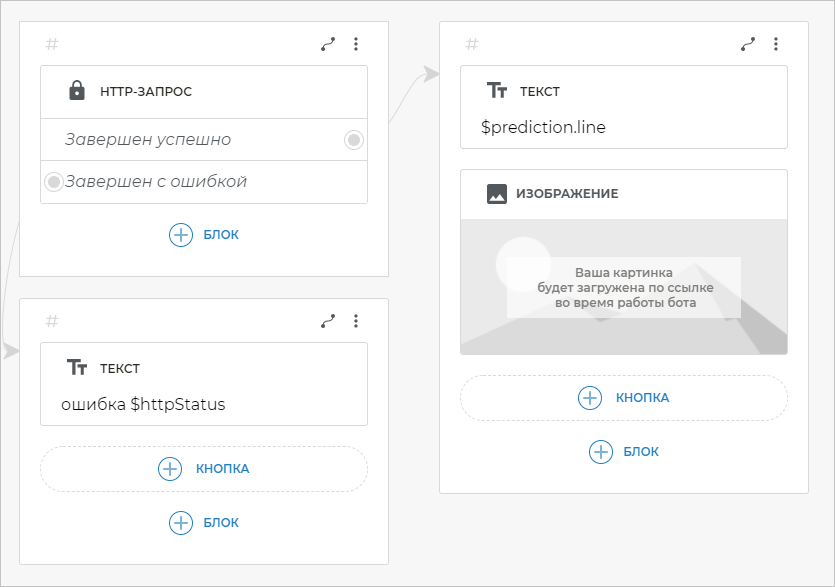
Task: Open three-dot menu of the HTTP-ЗАПРОС card
Action: [356, 44]
